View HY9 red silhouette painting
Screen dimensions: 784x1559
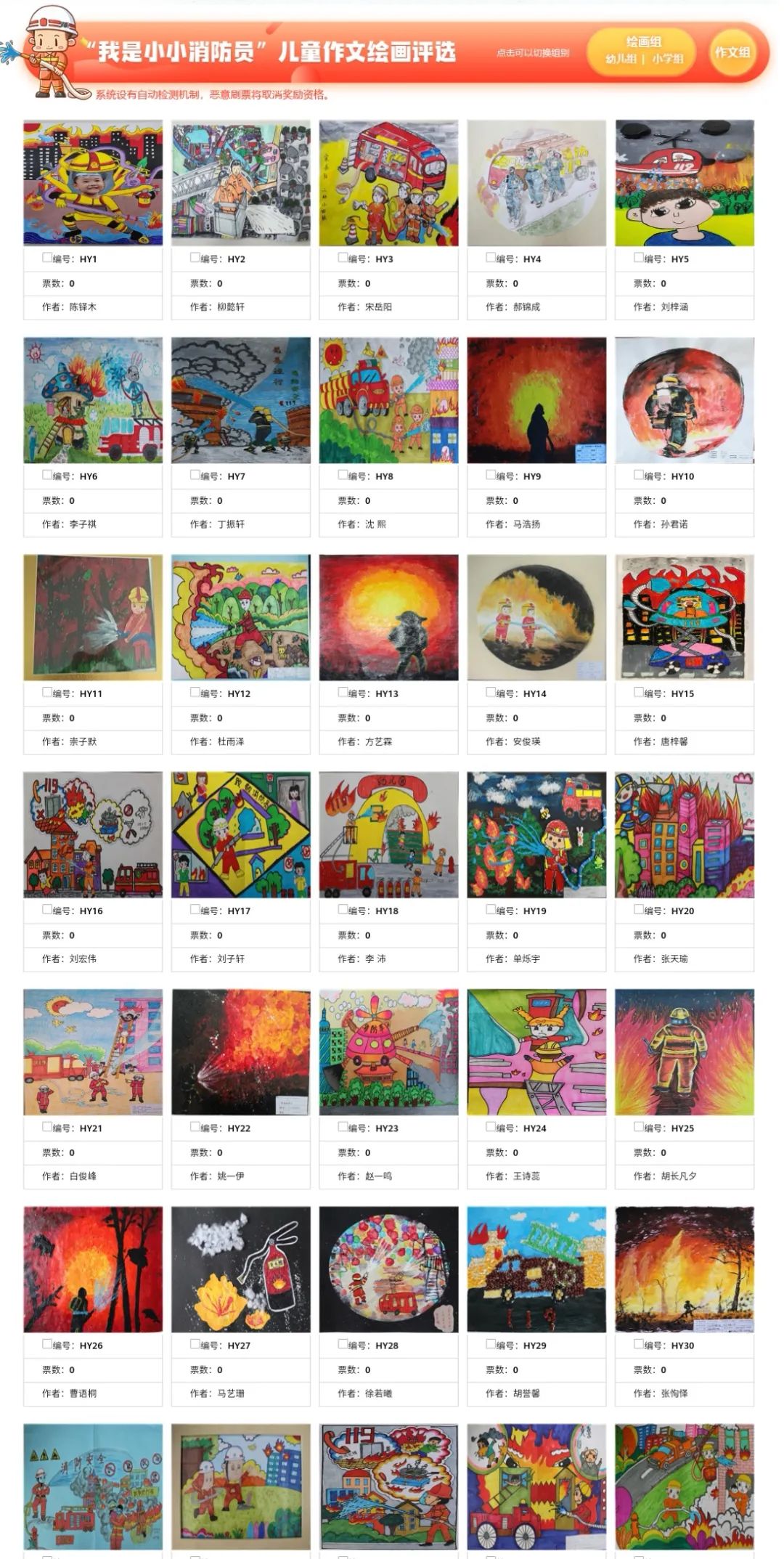click(x=536, y=400)
